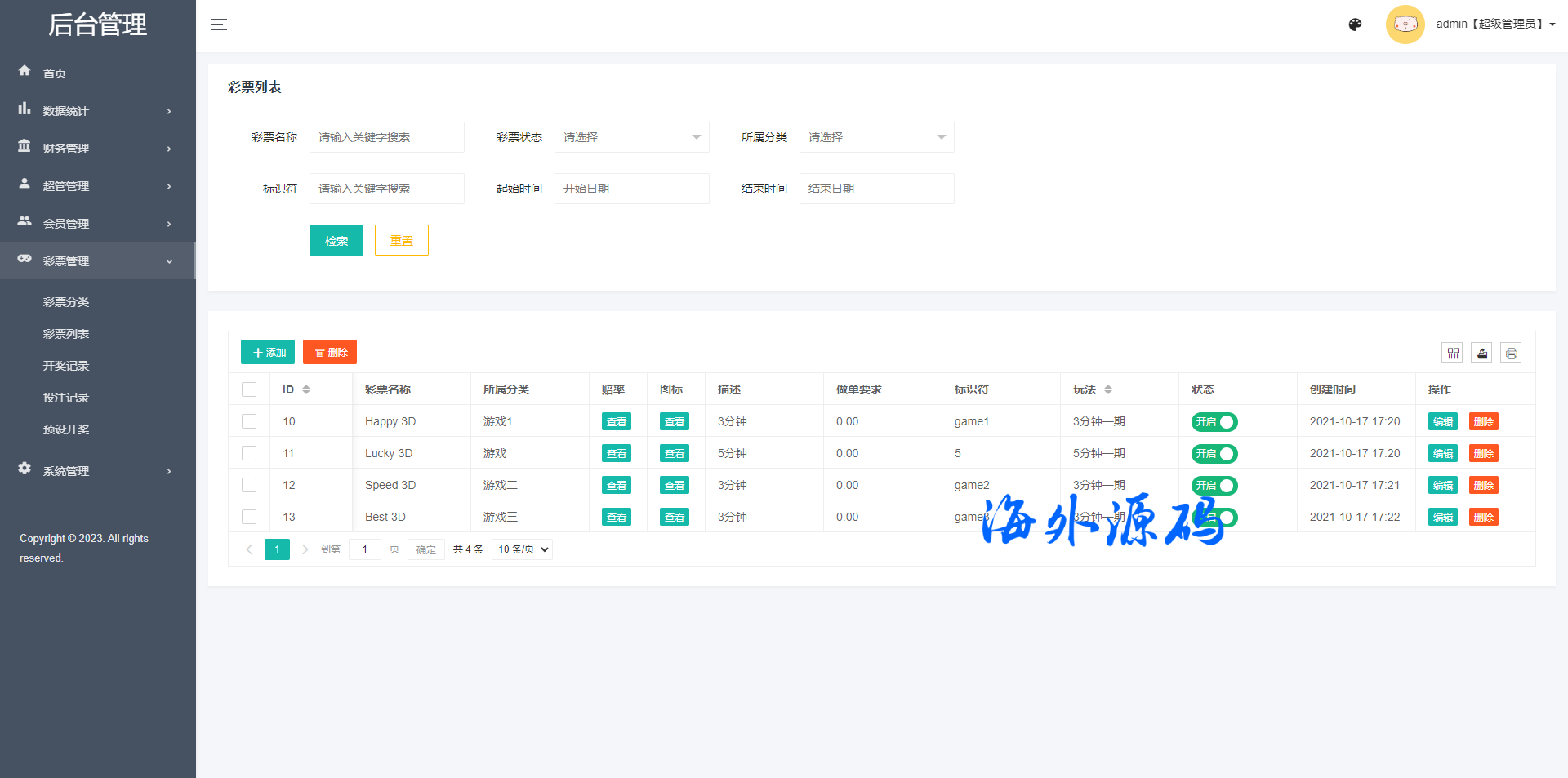Open the 彩票状态 dropdown
Screen dimensions: 1568x778
(x=631, y=137)
